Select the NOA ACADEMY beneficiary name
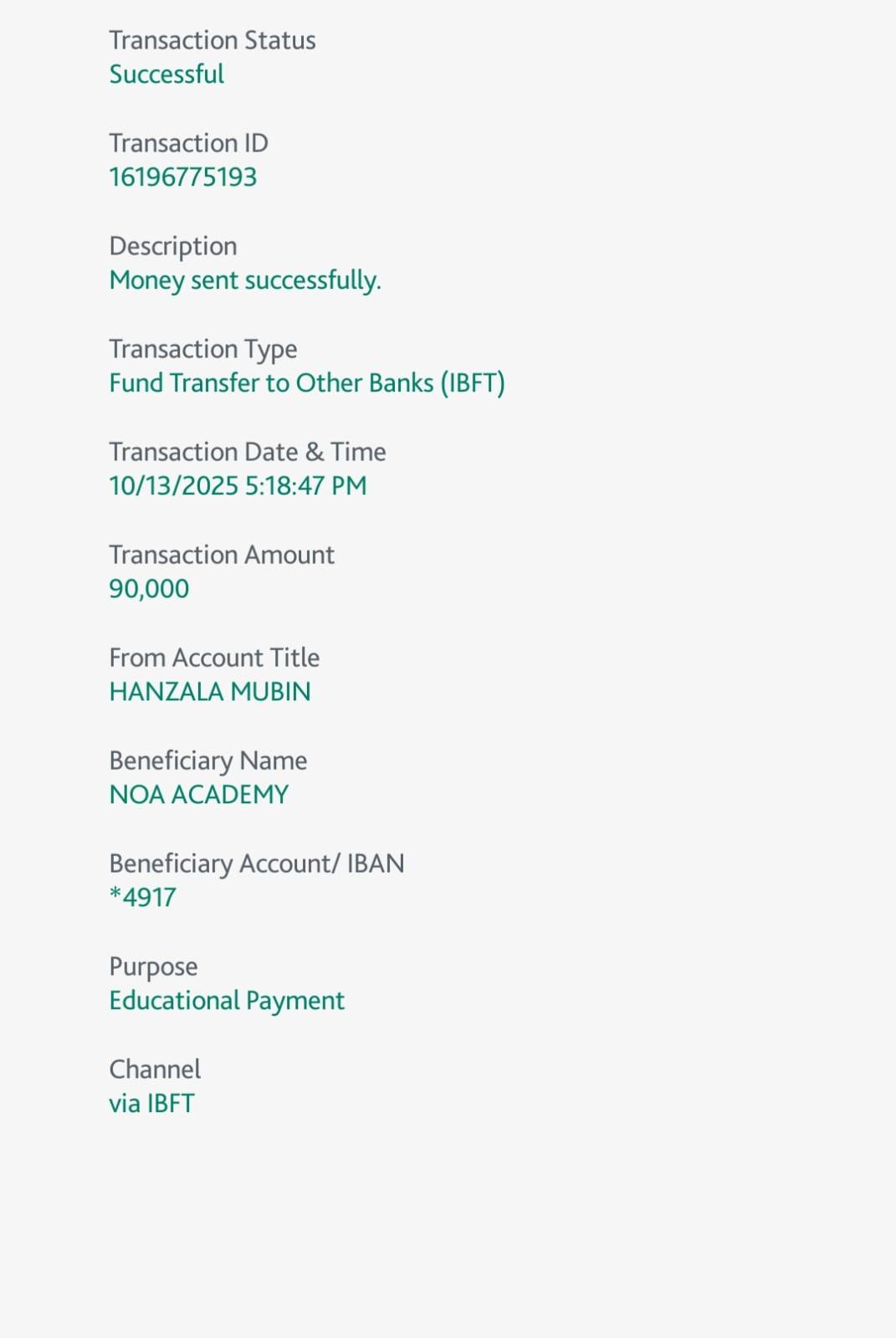Image resolution: width=896 pixels, height=1338 pixels. [x=199, y=795]
